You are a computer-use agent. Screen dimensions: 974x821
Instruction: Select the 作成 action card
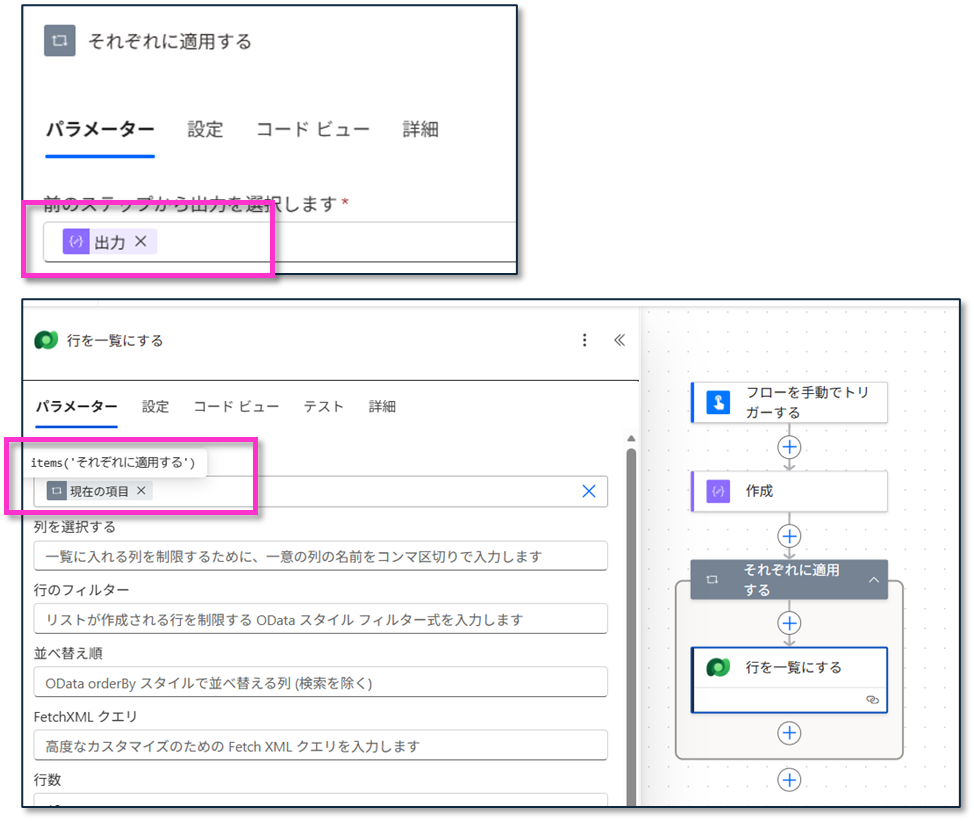(x=788, y=491)
